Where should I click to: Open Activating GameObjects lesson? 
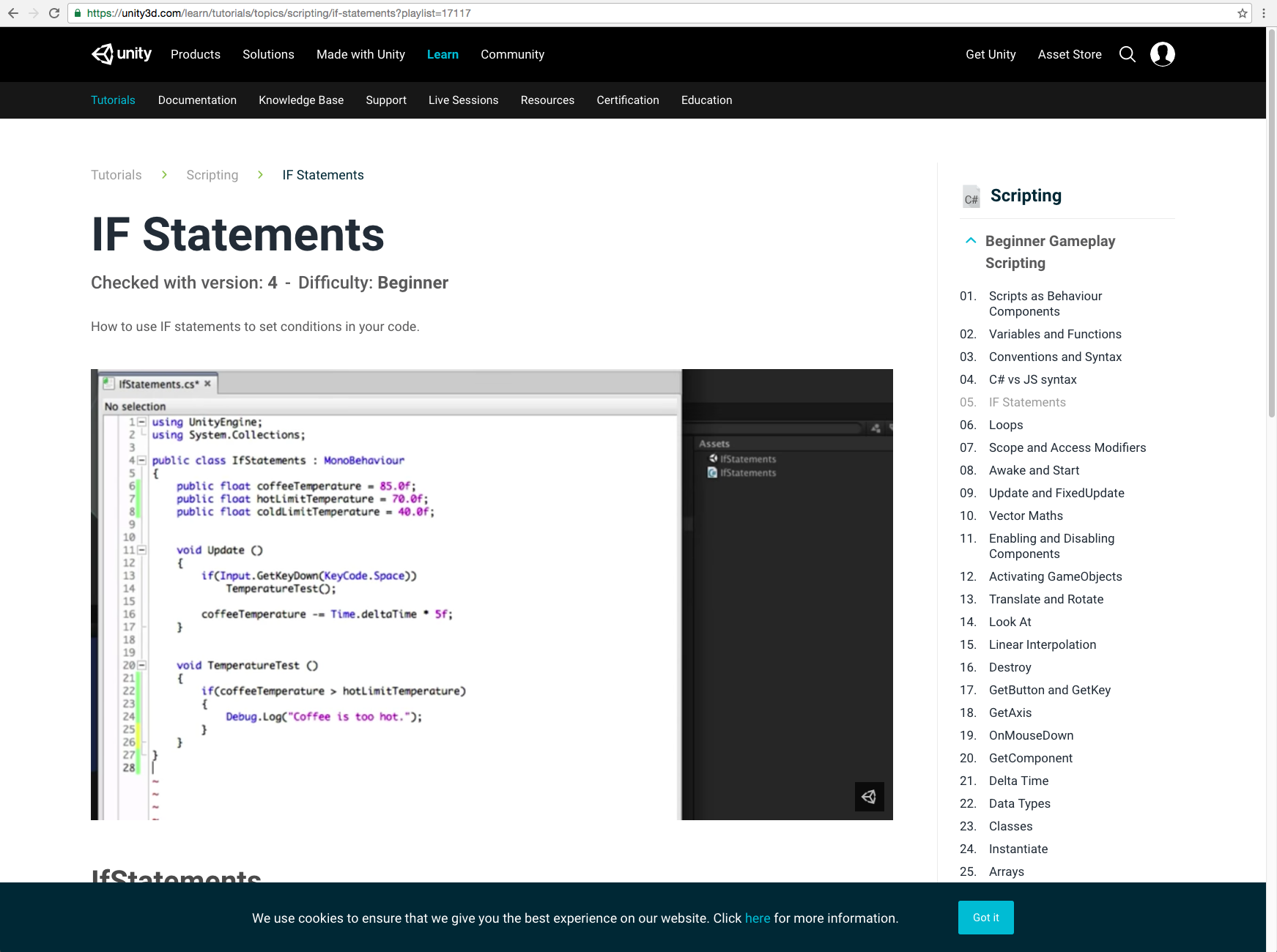click(1056, 576)
